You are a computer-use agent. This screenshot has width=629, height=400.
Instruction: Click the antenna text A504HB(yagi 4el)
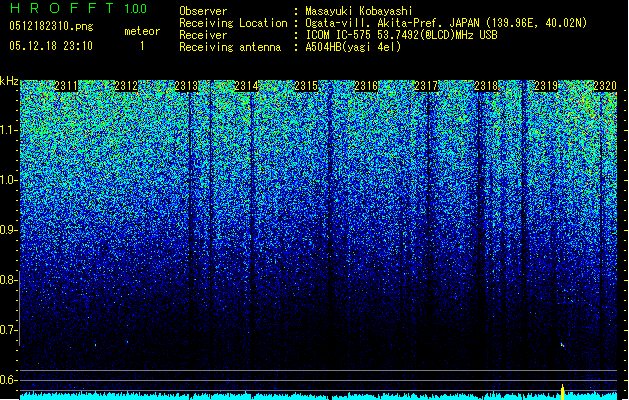click(353, 47)
